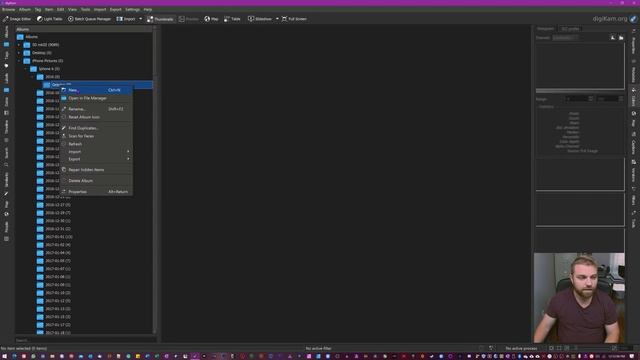Choose Reset Album Icon
The height and width of the screenshot is (360, 640).
point(96,117)
